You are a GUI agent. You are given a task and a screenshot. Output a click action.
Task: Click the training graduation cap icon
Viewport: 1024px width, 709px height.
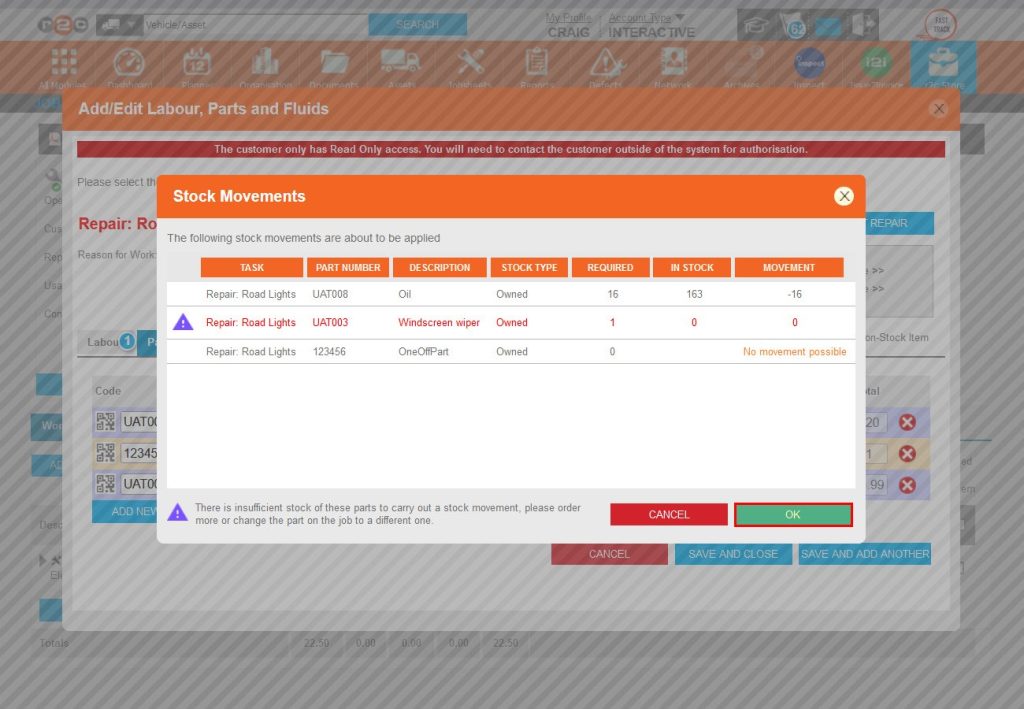[755, 25]
